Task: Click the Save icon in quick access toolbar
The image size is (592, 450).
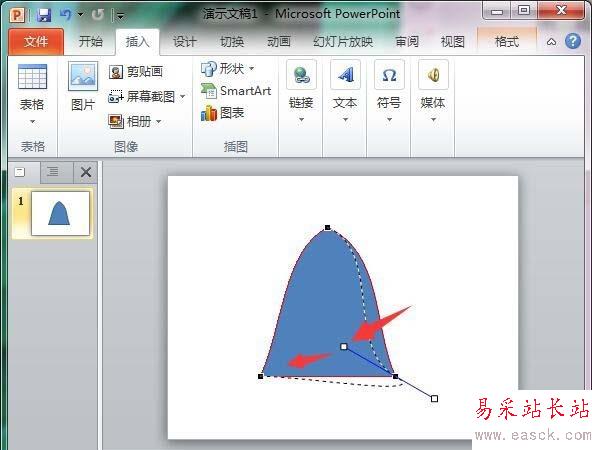Action: [x=44, y=15]
